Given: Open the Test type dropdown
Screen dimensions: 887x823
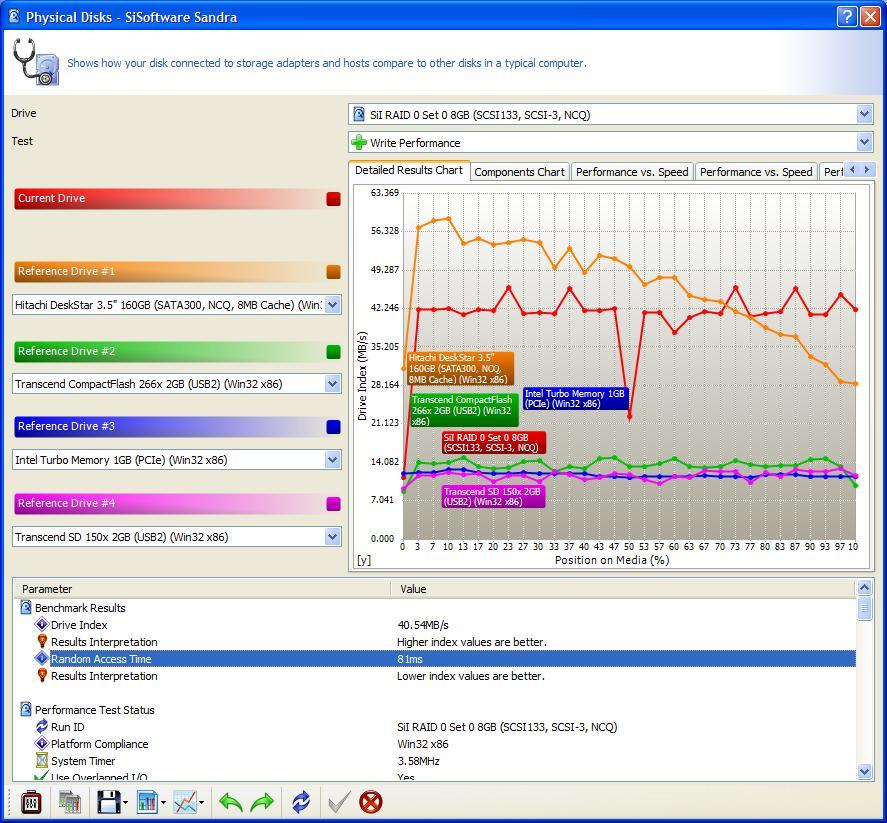Looking at the screenshot, I should coord(864,142).
